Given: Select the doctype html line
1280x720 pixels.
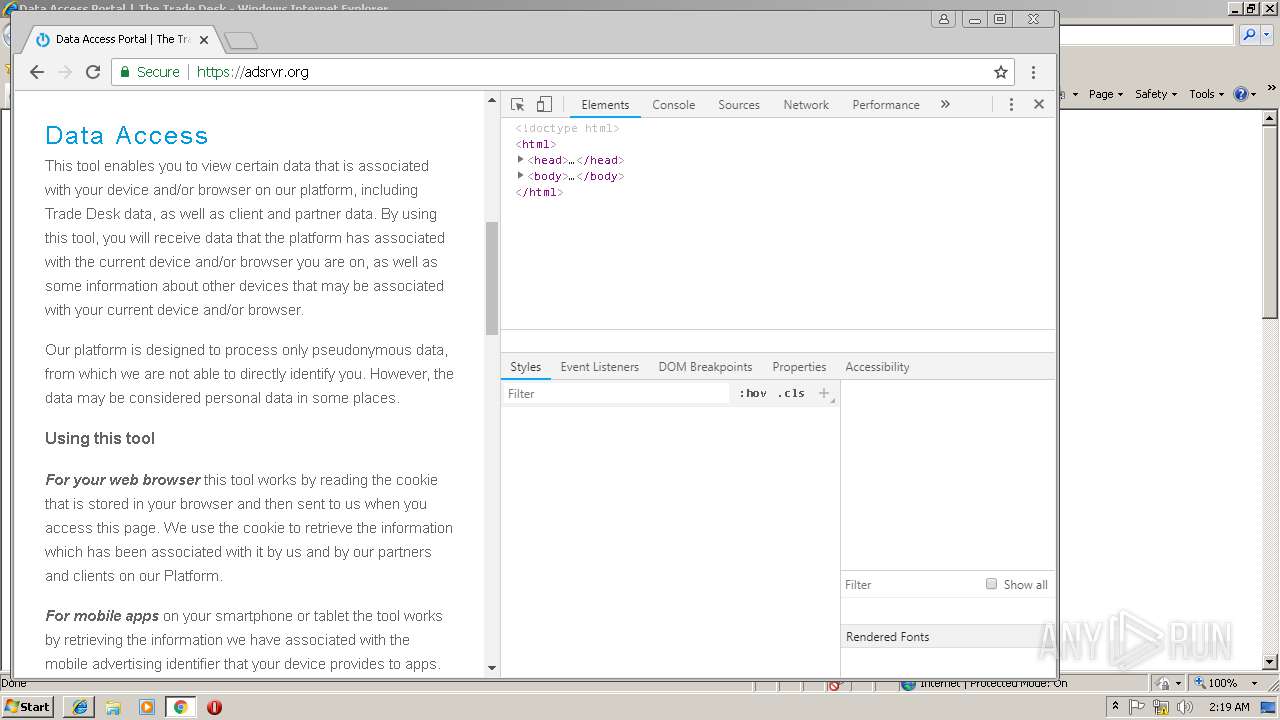Looking at the screenshot, I should click(567, 128).
